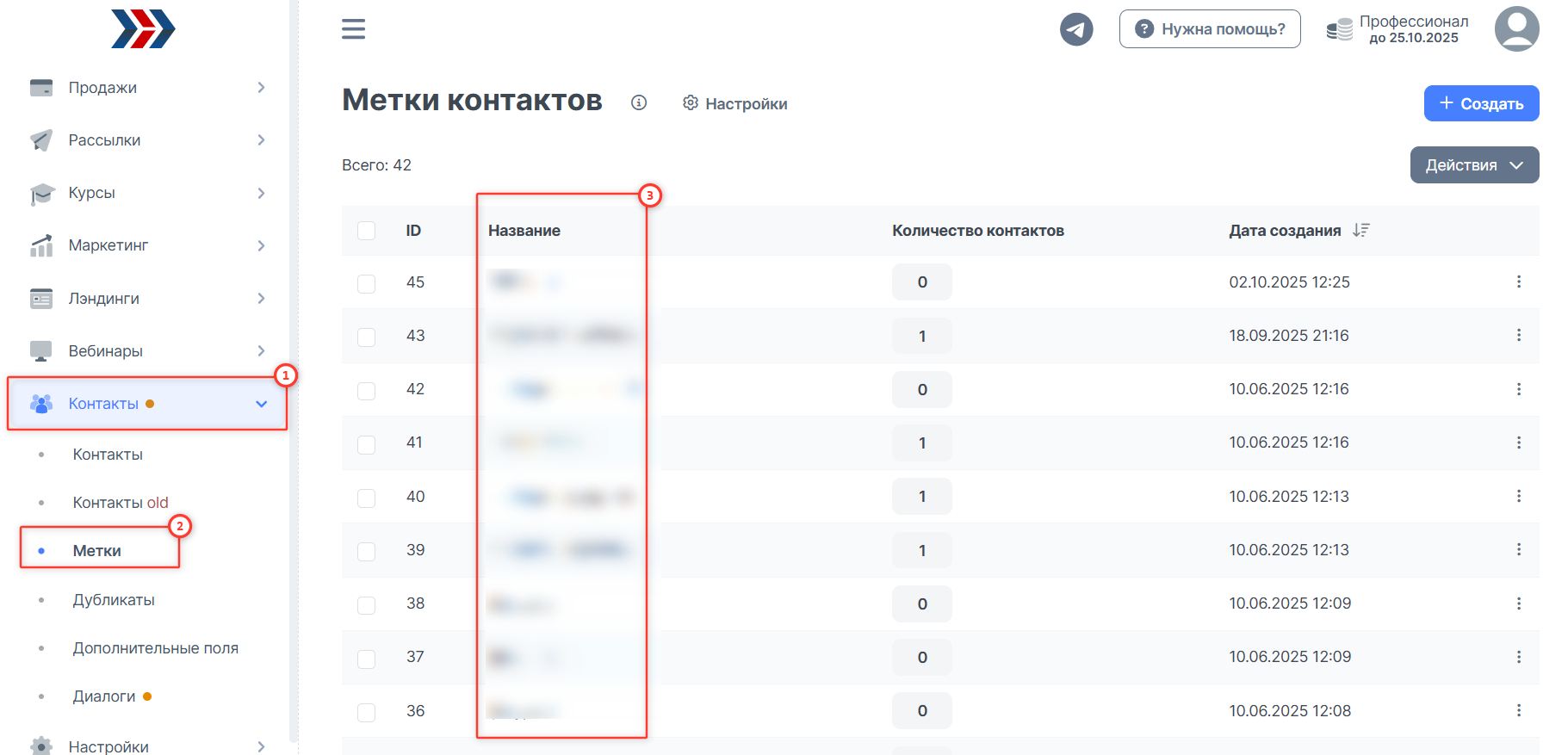Click the sort icon next to Дата создания
The image size is (1568, 755).
coord(1360,230)
